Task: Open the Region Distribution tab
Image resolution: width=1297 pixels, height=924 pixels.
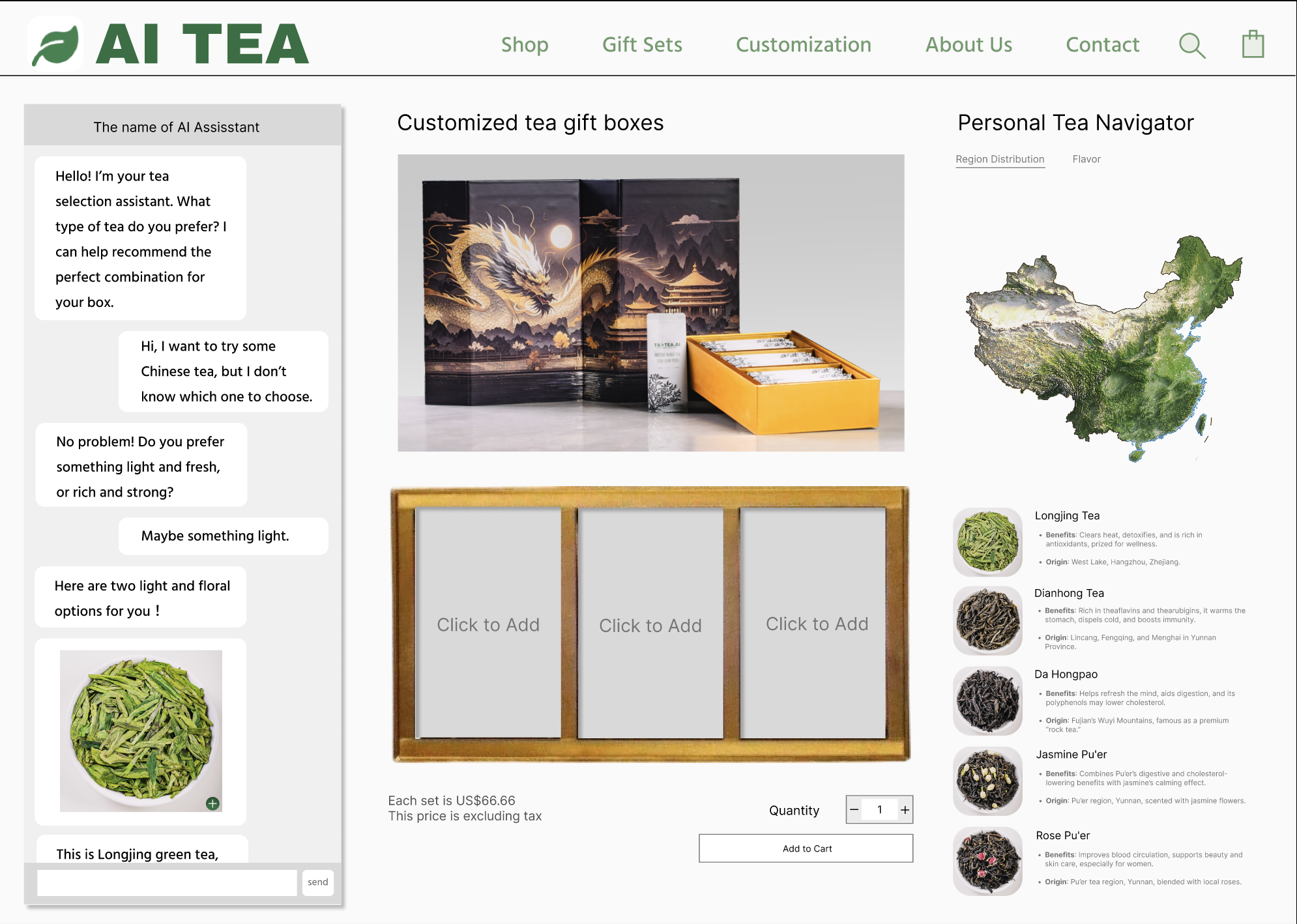Action: coord(999,159)
